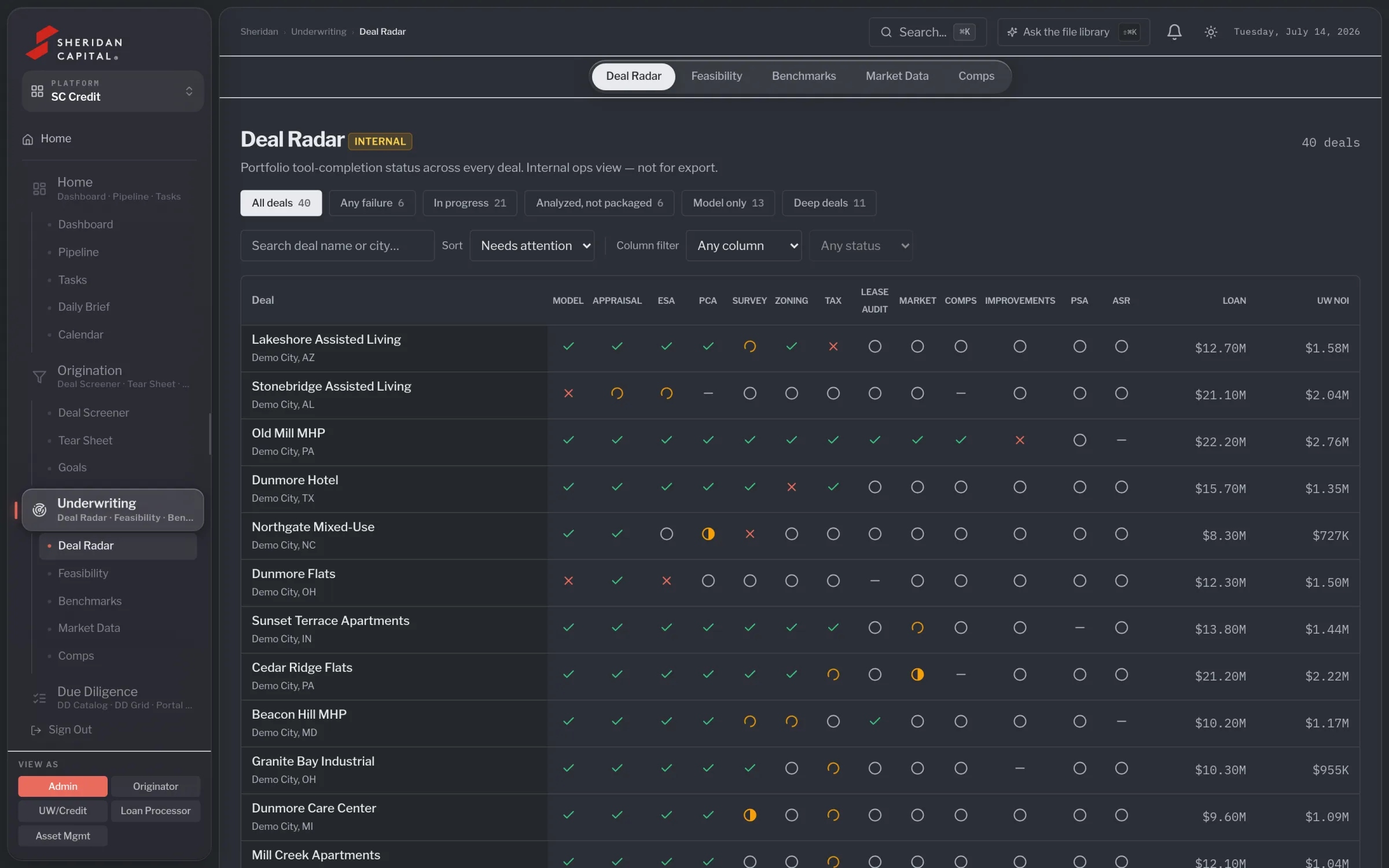Collapse the Origination sidebar section
Screen dimensions: 1389x868
[113, 377]
